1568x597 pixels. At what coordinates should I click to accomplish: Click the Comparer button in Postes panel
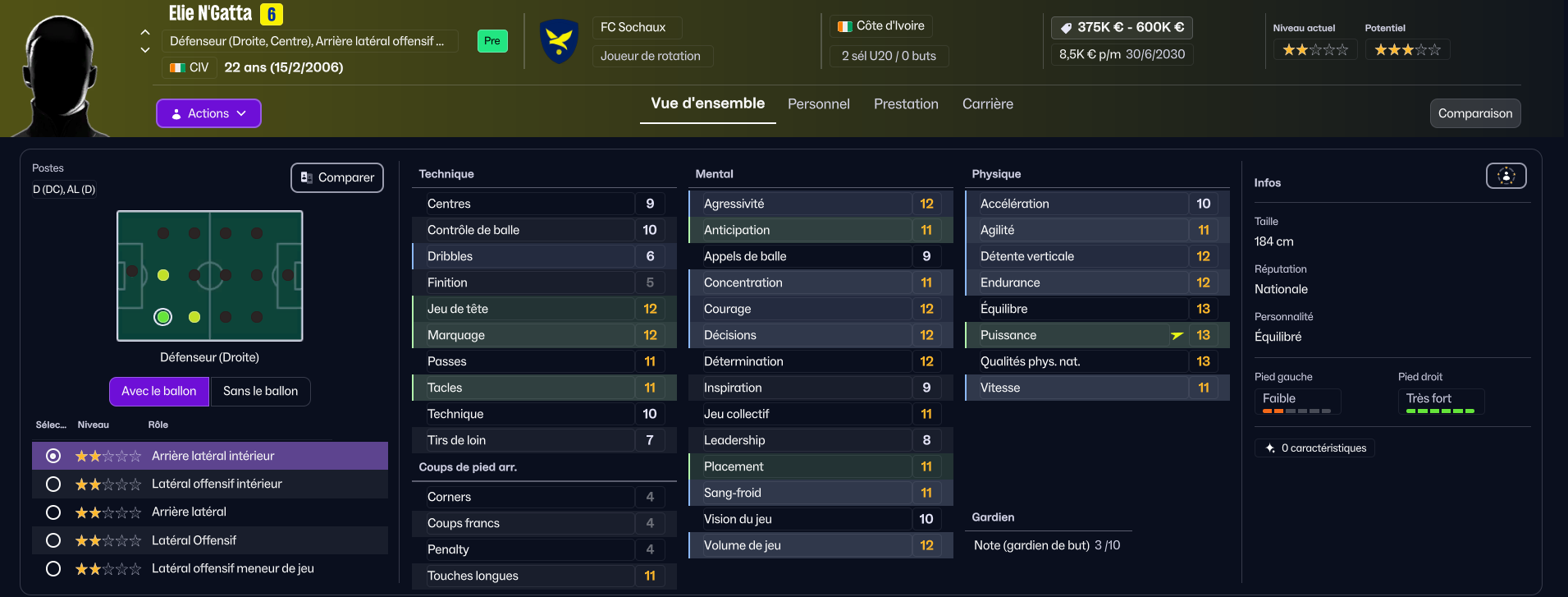337,177
